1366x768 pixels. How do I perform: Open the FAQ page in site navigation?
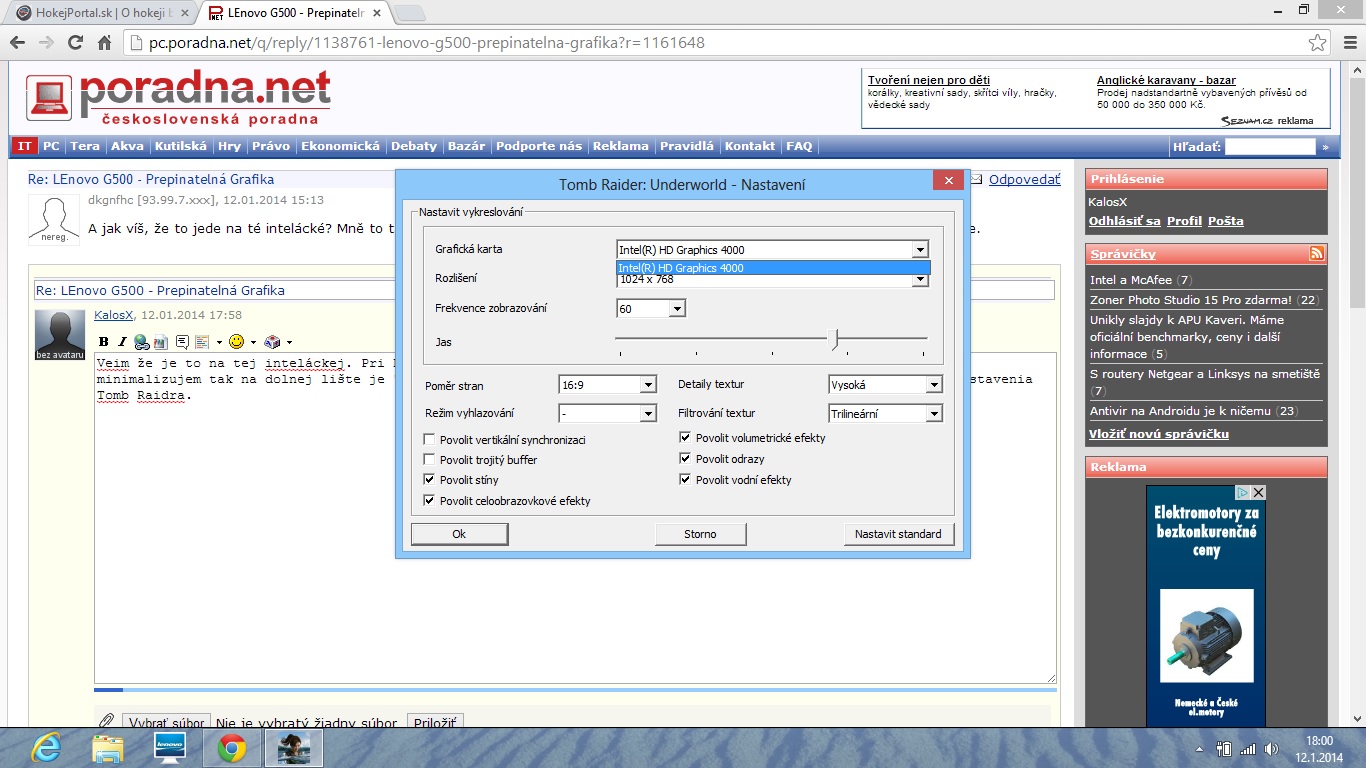[799, 146]
